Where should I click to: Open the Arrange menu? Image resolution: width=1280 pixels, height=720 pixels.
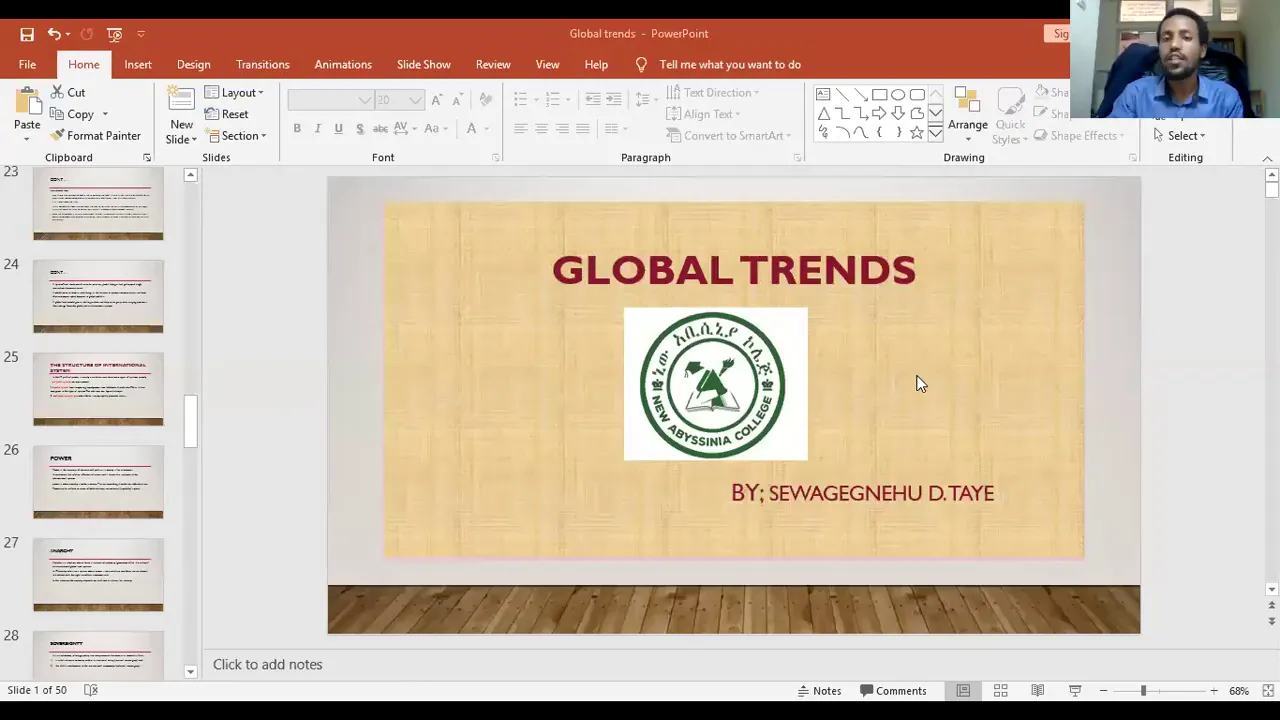click(x=967, y=113)
